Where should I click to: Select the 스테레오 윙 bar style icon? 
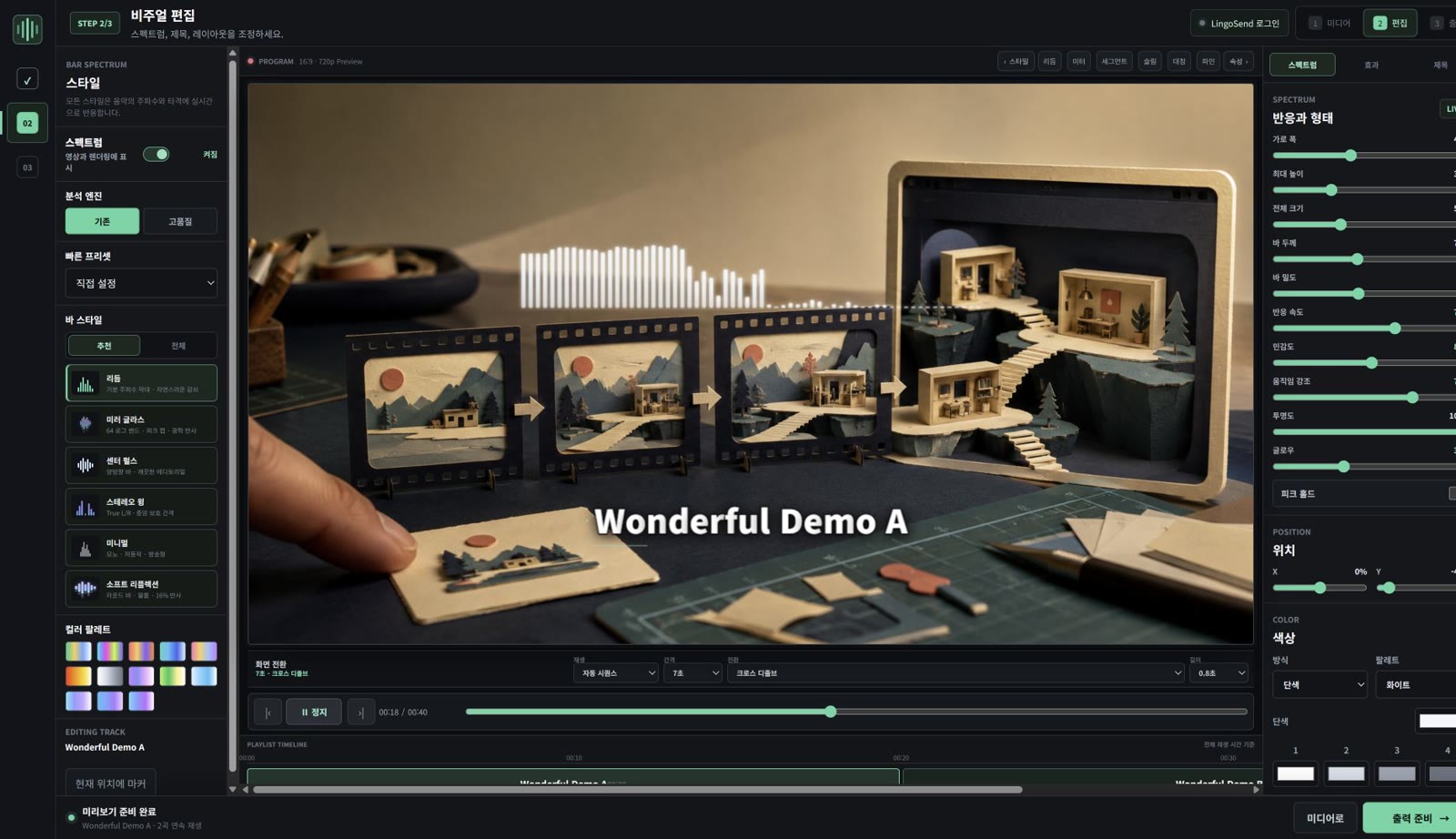coord(86,507)
